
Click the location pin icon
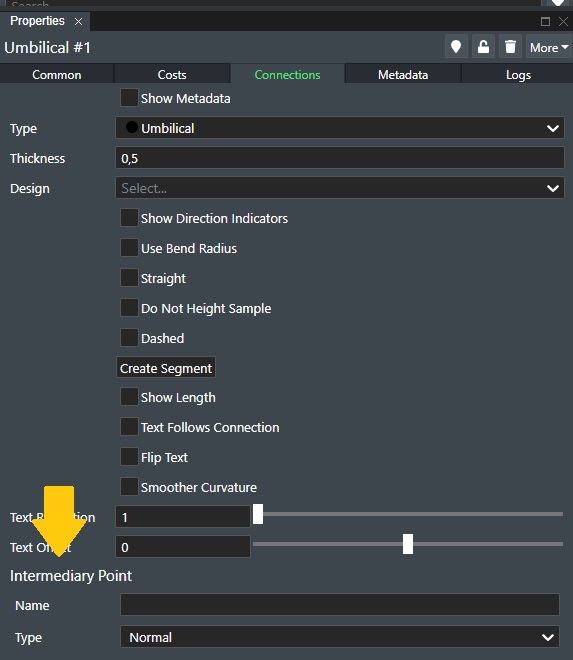(x=456, y=47)
